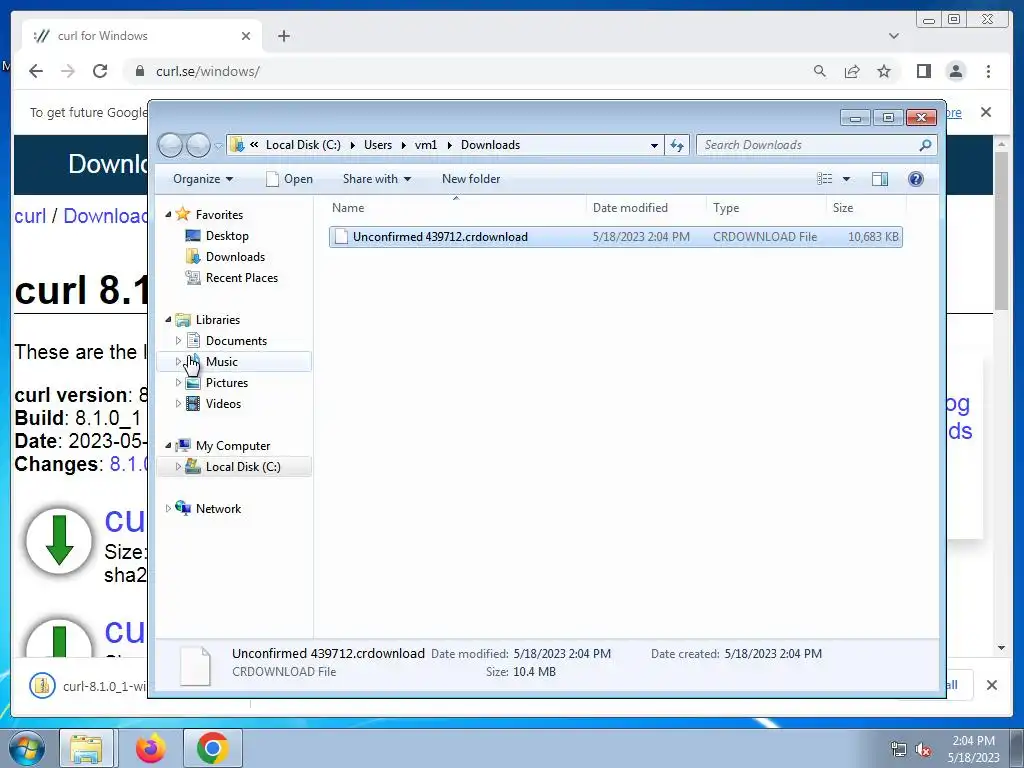This screenshot has width=1024, height=768.
Task: Open Chrome share page icon
Action: (852, 71)
